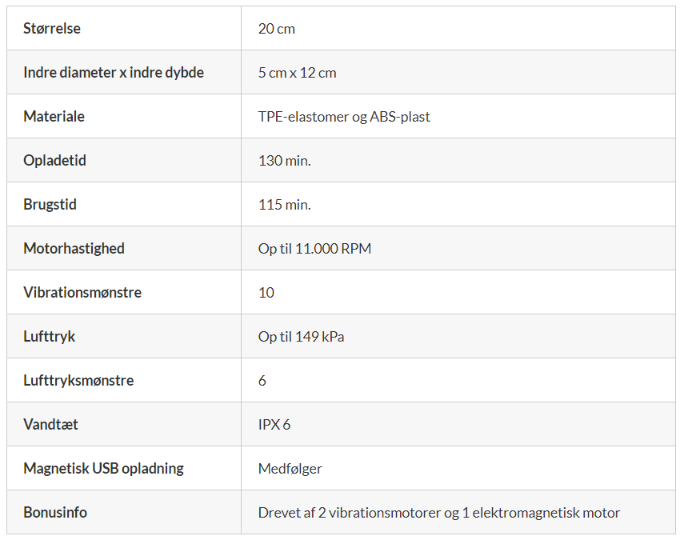Select the 'Medfølger' value cell
Image resolution: width=684 pixels, height=541 pixels.
[x=290, y=469]
